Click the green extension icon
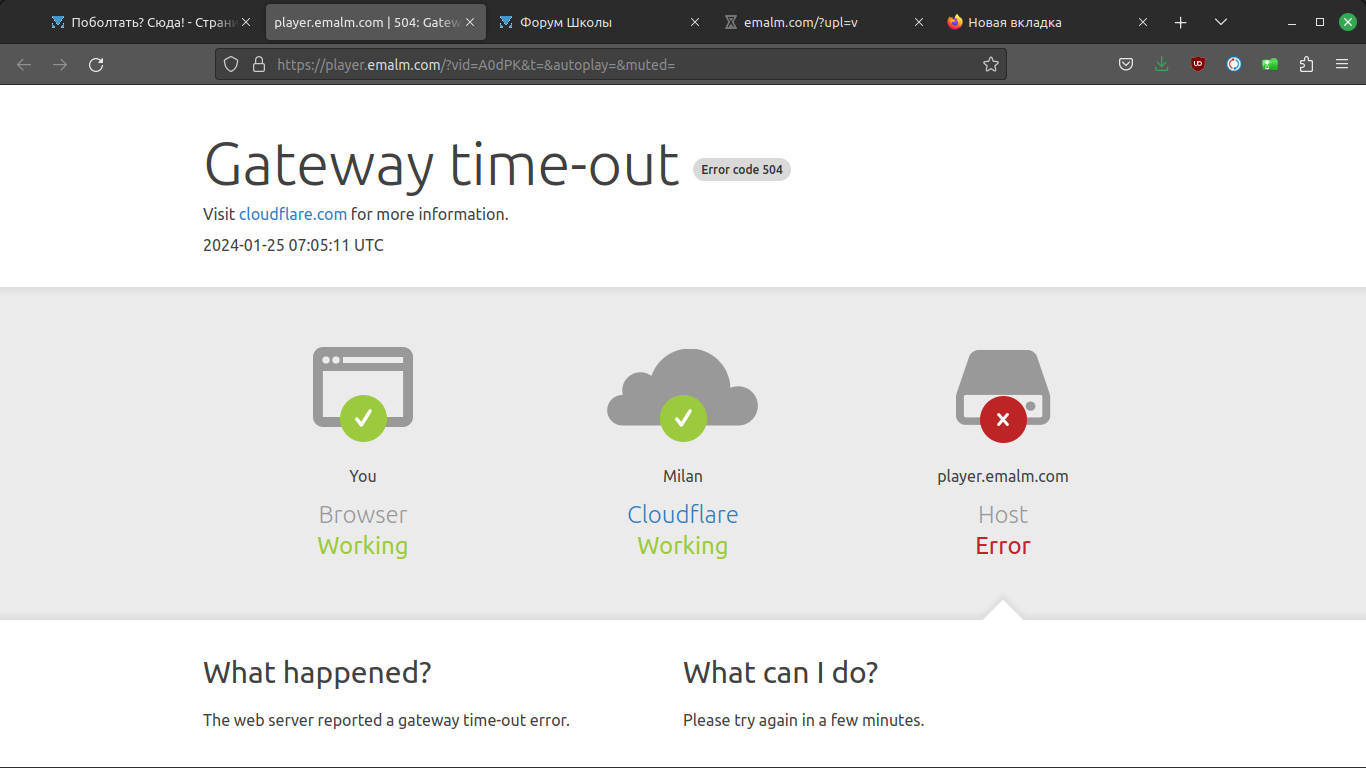 [1270, 64]
